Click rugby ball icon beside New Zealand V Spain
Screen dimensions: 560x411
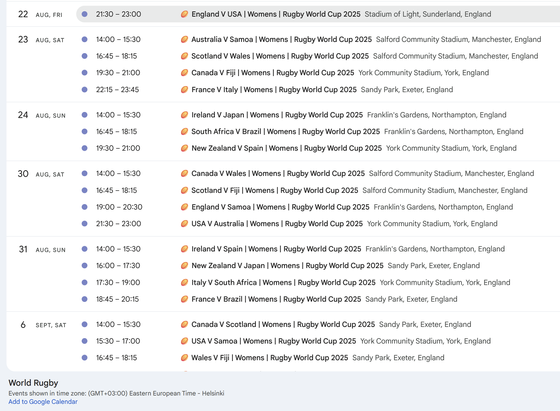(184, 148)
